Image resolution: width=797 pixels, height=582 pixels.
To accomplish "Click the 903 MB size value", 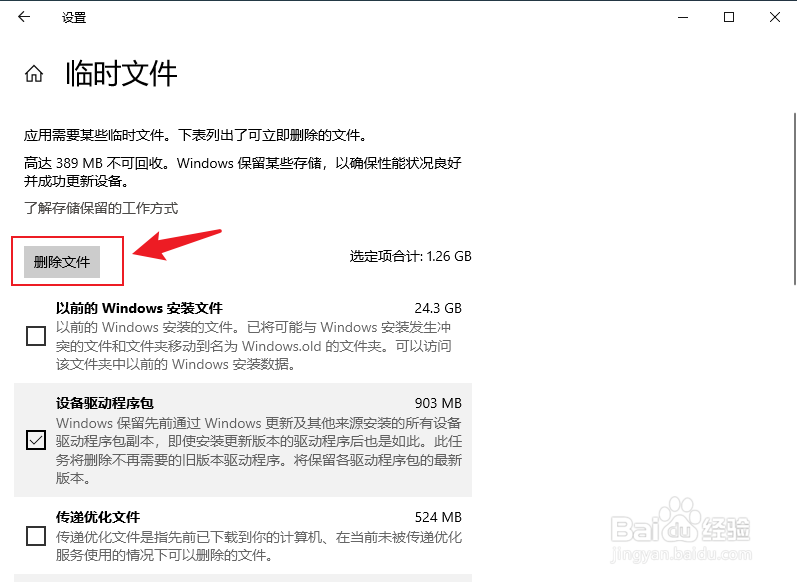I will coord(438,403).
